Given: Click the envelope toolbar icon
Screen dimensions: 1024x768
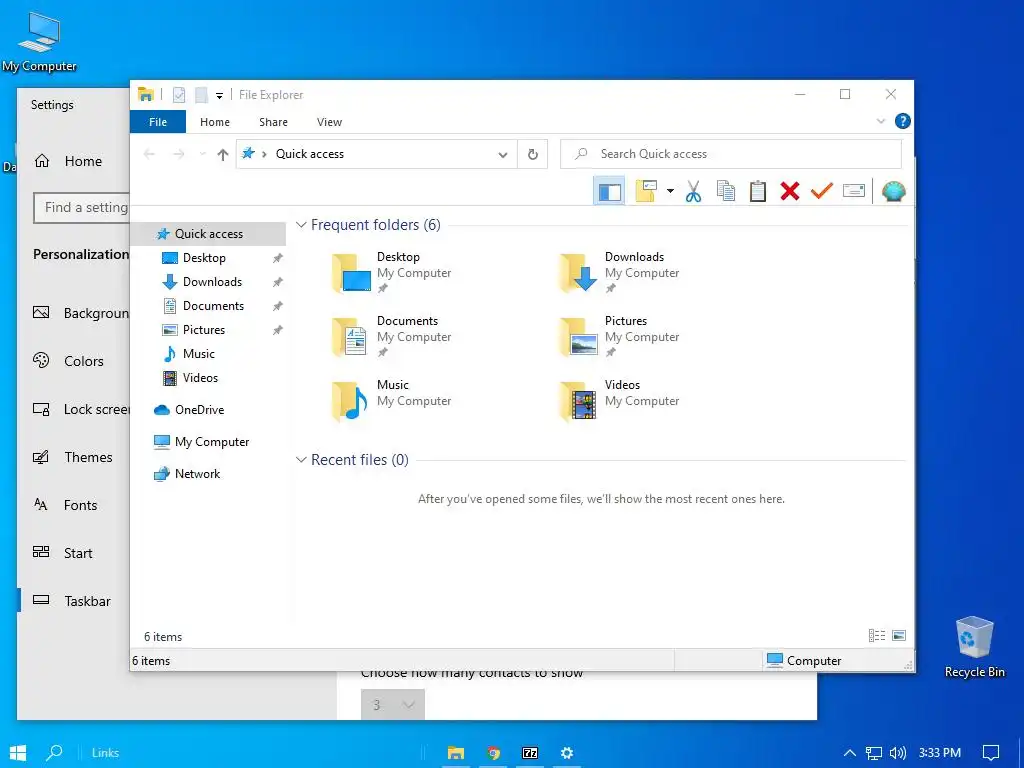Looking at the screenshot, I should (854, 191).
